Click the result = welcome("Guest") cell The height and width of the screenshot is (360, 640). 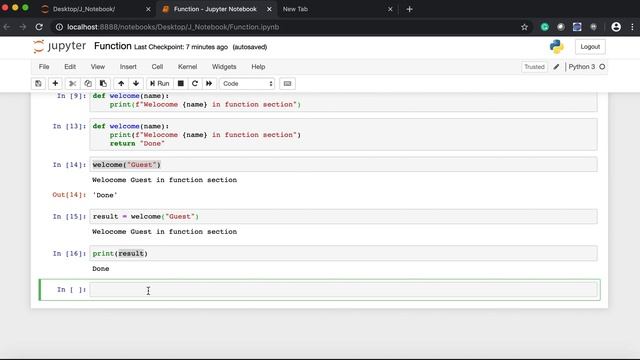click(343, 216)
